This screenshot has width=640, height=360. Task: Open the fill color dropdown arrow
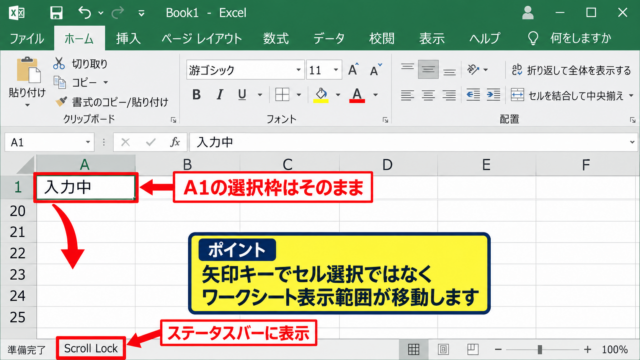338,95
